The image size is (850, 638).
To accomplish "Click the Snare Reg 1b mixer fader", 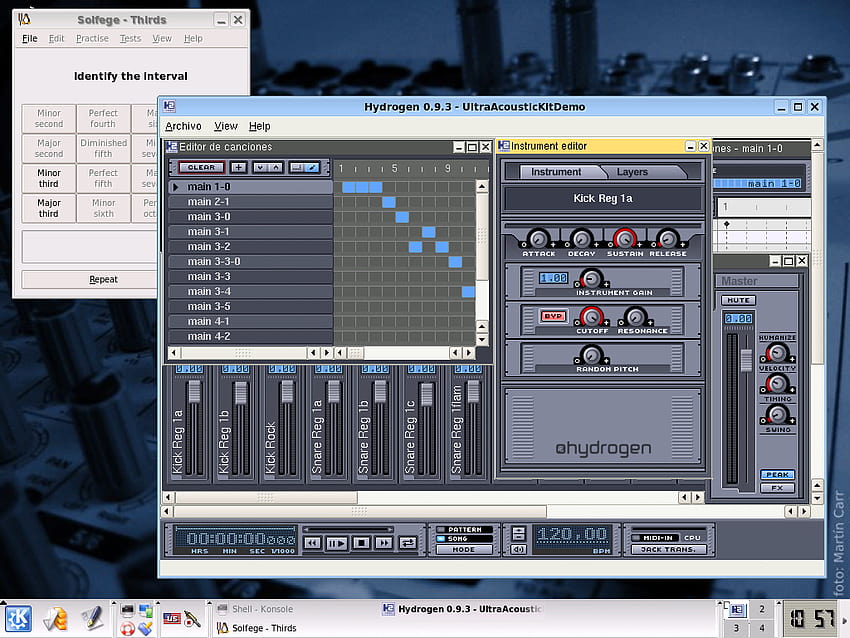I will [380, 392].
